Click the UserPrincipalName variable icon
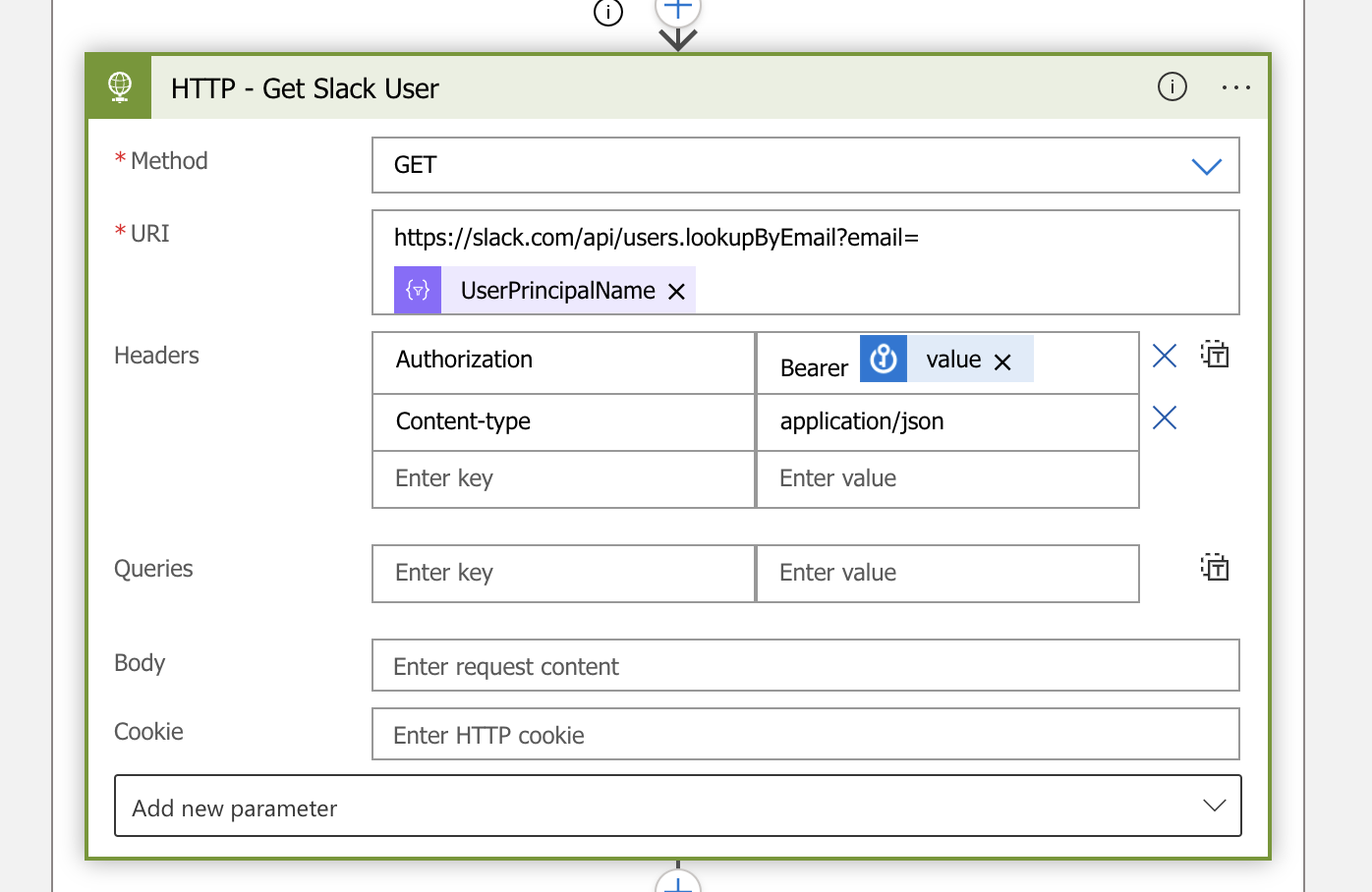1372x892 pixels. 418,291
